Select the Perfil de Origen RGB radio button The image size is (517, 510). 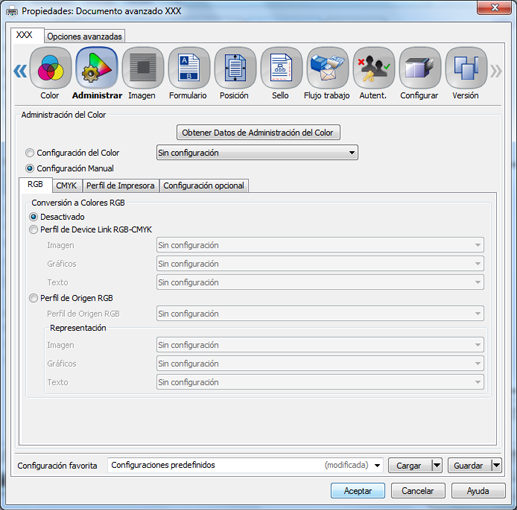33,298
